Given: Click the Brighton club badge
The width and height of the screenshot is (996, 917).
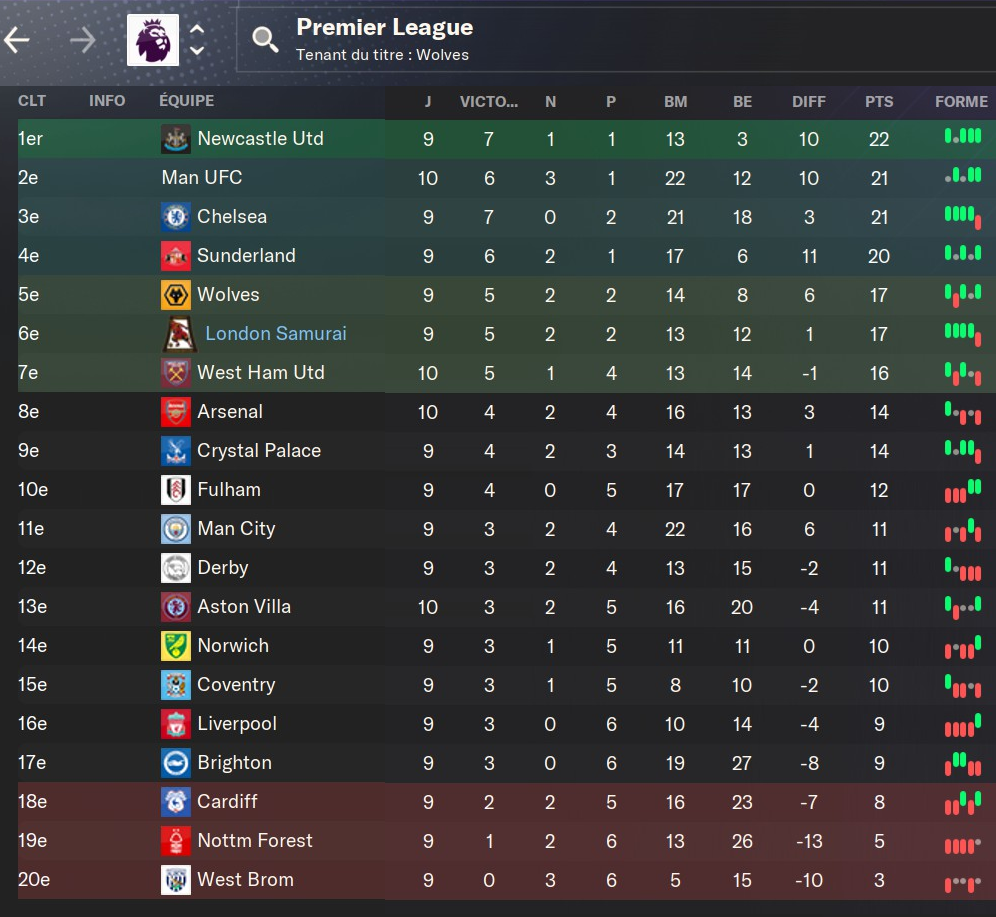Looking at the screenshot, I should (x=176, y=763).
